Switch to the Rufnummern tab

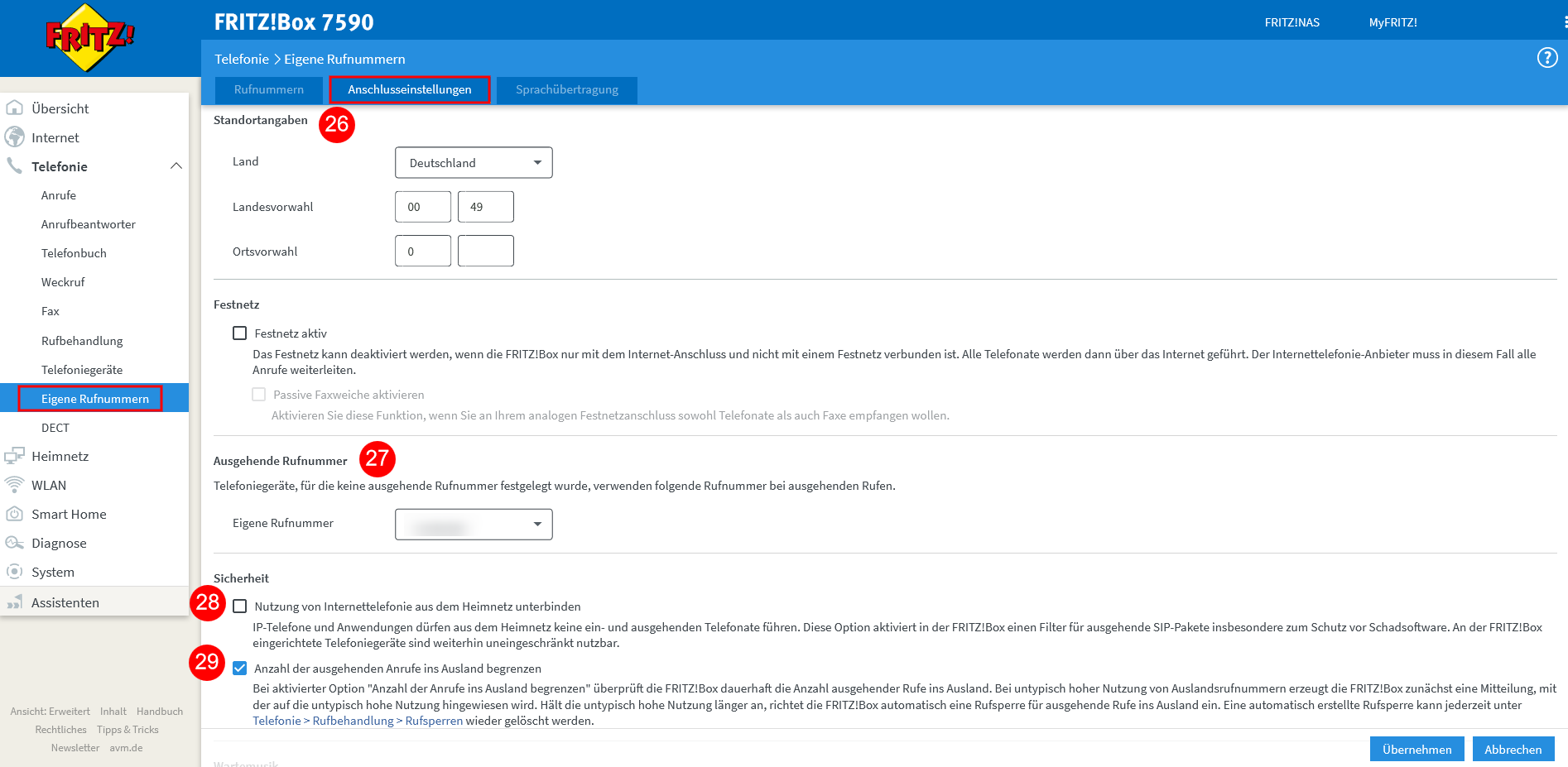click(269, 89)
